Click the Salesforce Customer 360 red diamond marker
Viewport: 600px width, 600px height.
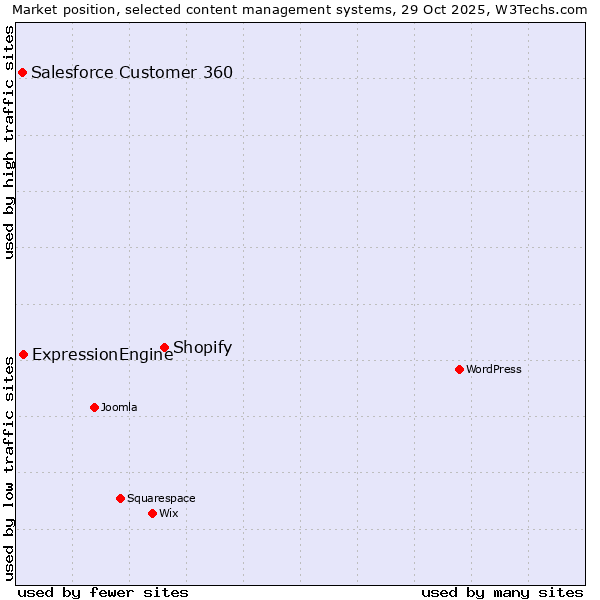pos(22,72)
